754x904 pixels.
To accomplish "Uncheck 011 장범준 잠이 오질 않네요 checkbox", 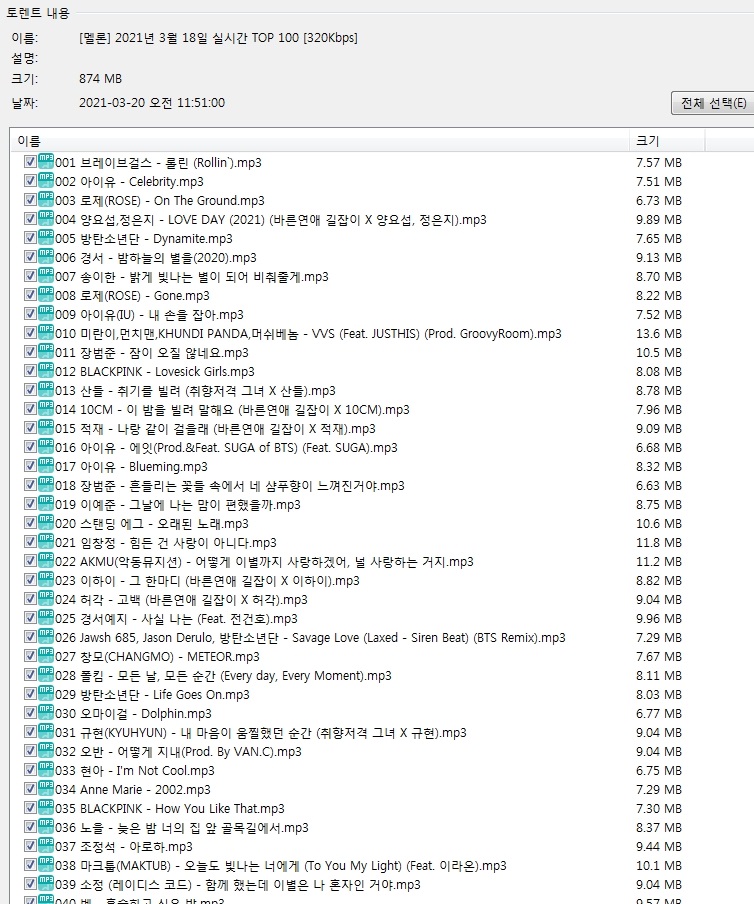I will [x=31, y=352].
